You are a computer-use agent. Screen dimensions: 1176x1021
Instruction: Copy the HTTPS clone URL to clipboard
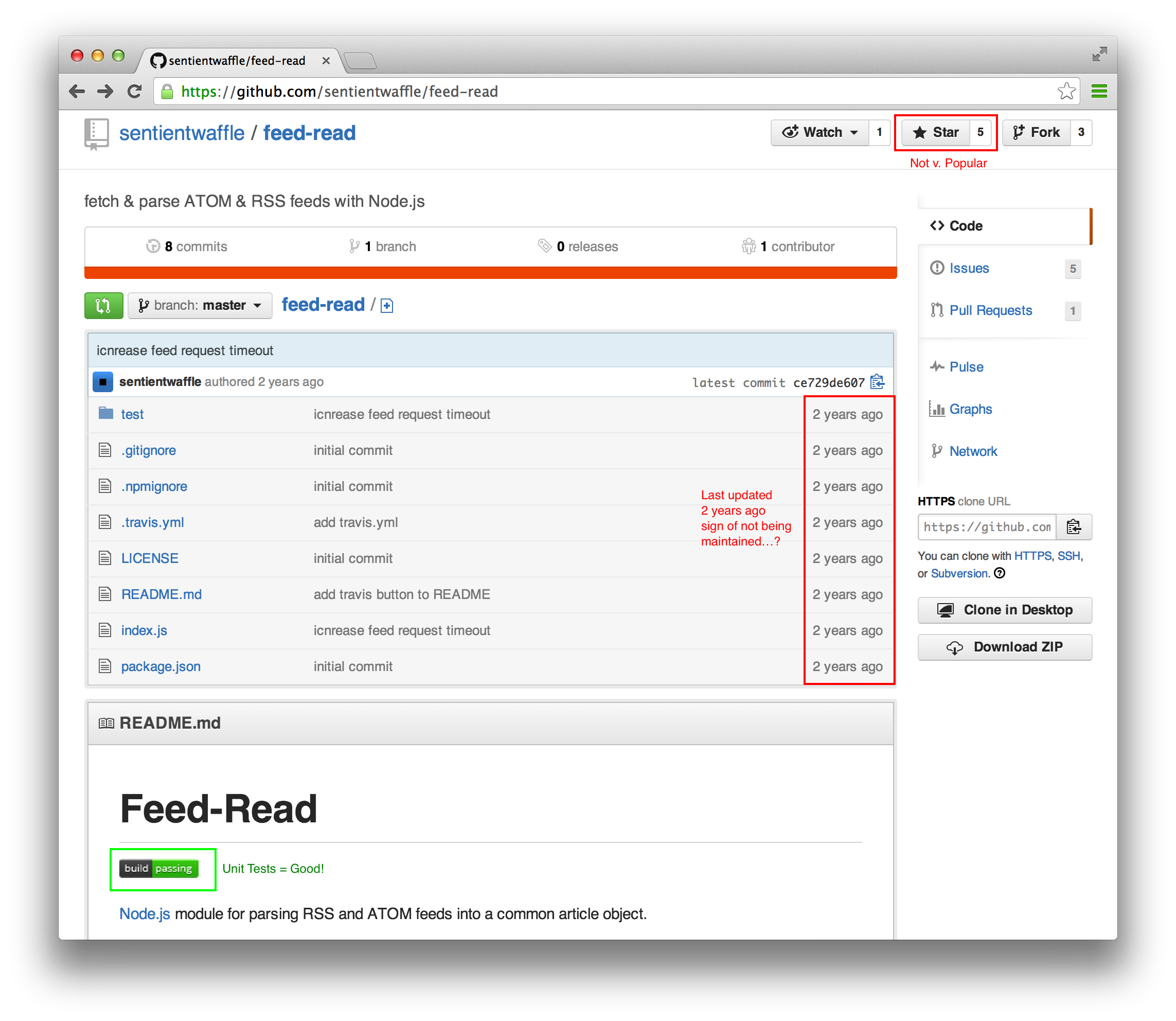click(x=1074, y=526)
